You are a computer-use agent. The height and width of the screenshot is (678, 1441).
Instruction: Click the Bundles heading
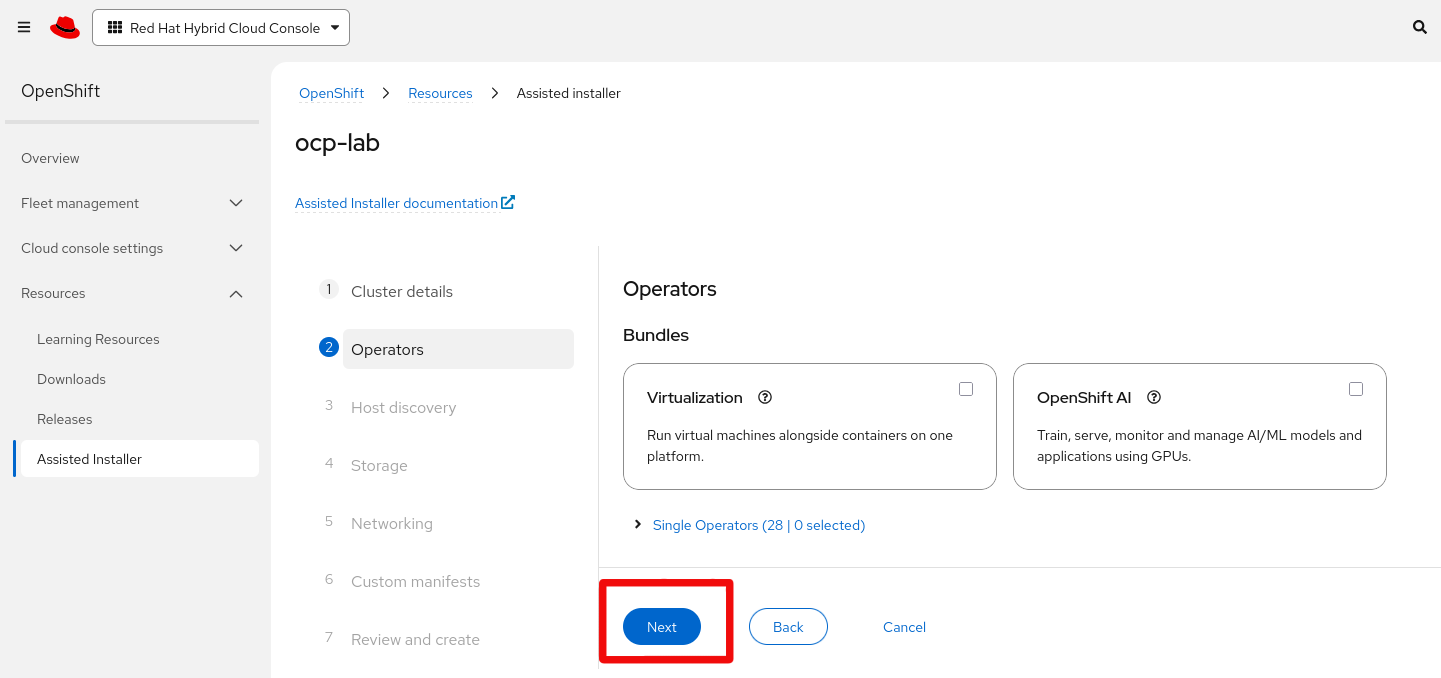[656, 335]
